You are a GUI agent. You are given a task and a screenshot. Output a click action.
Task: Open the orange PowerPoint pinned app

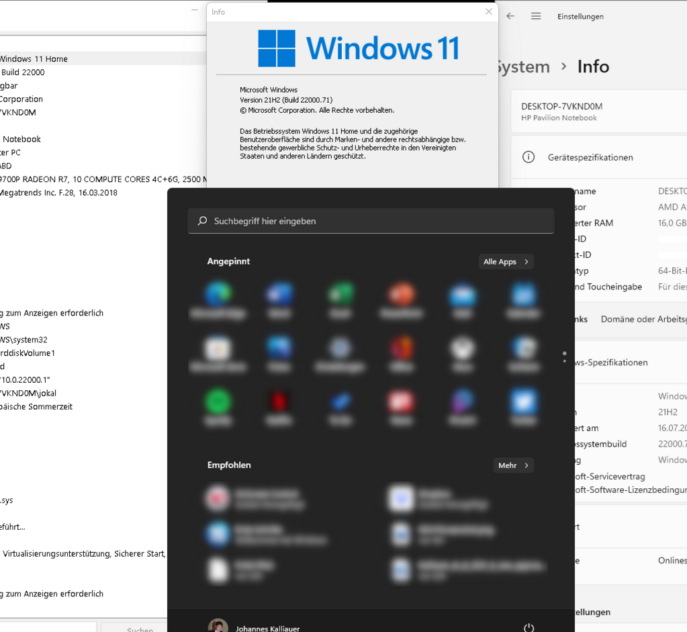401,294
